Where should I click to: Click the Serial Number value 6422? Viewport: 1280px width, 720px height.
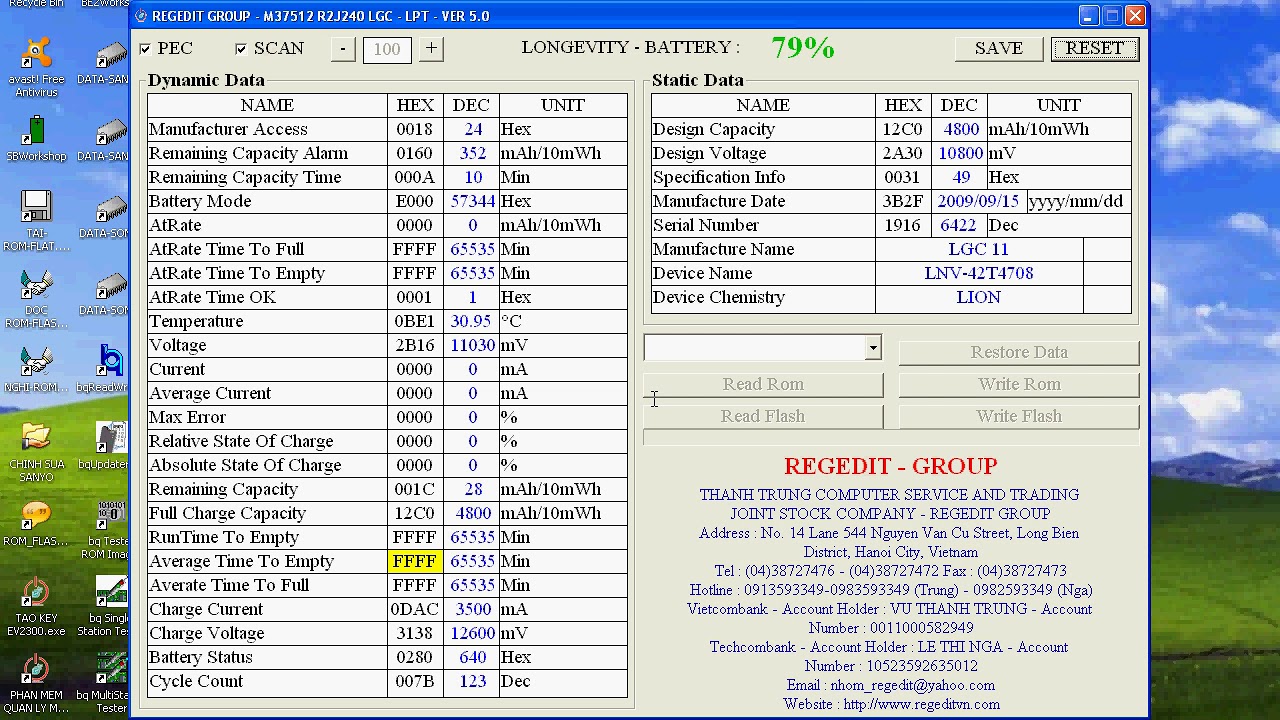point(958,225)
